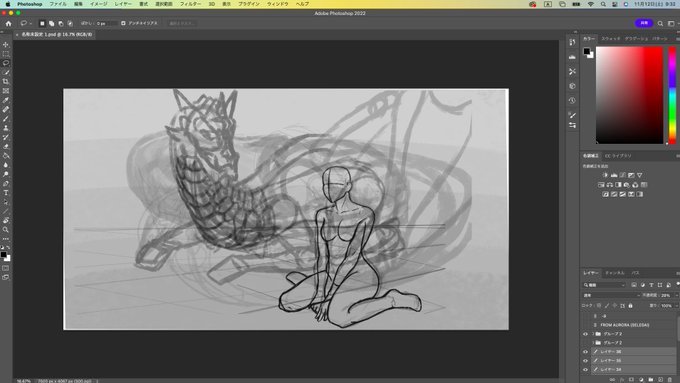Add a Levels adjustment

click(x=614, y=175)
